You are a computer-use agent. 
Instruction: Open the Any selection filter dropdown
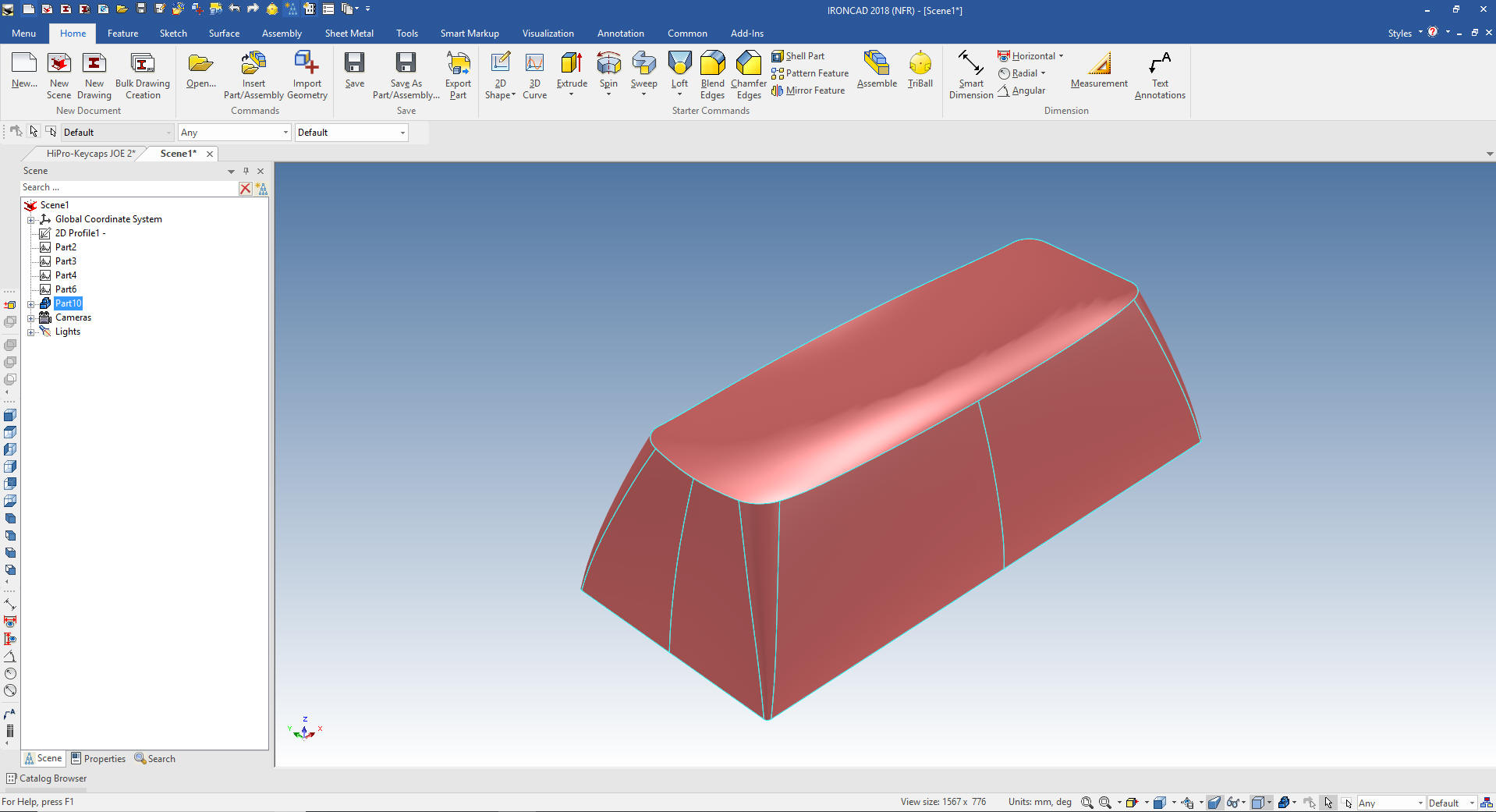[x=234, y=133]
